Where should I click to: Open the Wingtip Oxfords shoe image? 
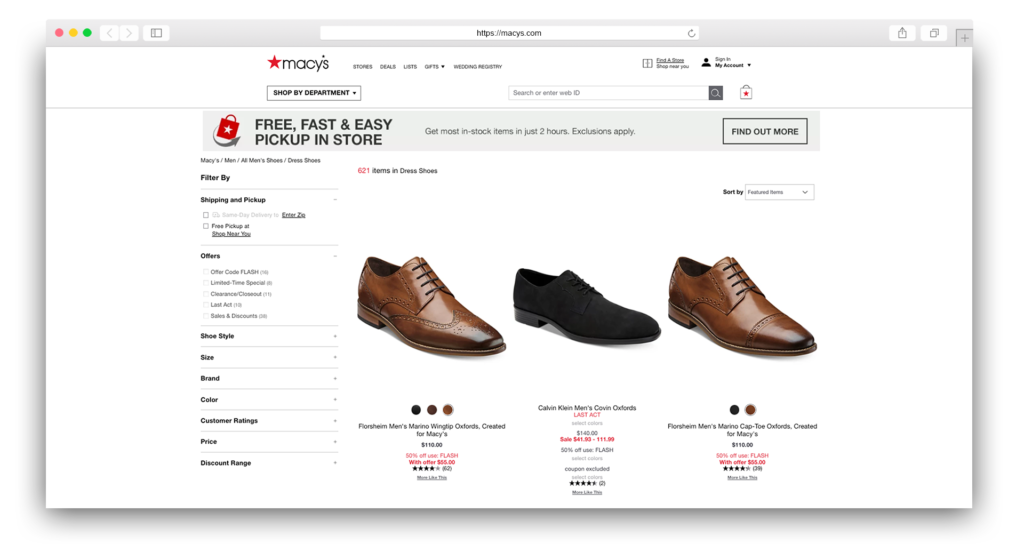coord(432,306)
